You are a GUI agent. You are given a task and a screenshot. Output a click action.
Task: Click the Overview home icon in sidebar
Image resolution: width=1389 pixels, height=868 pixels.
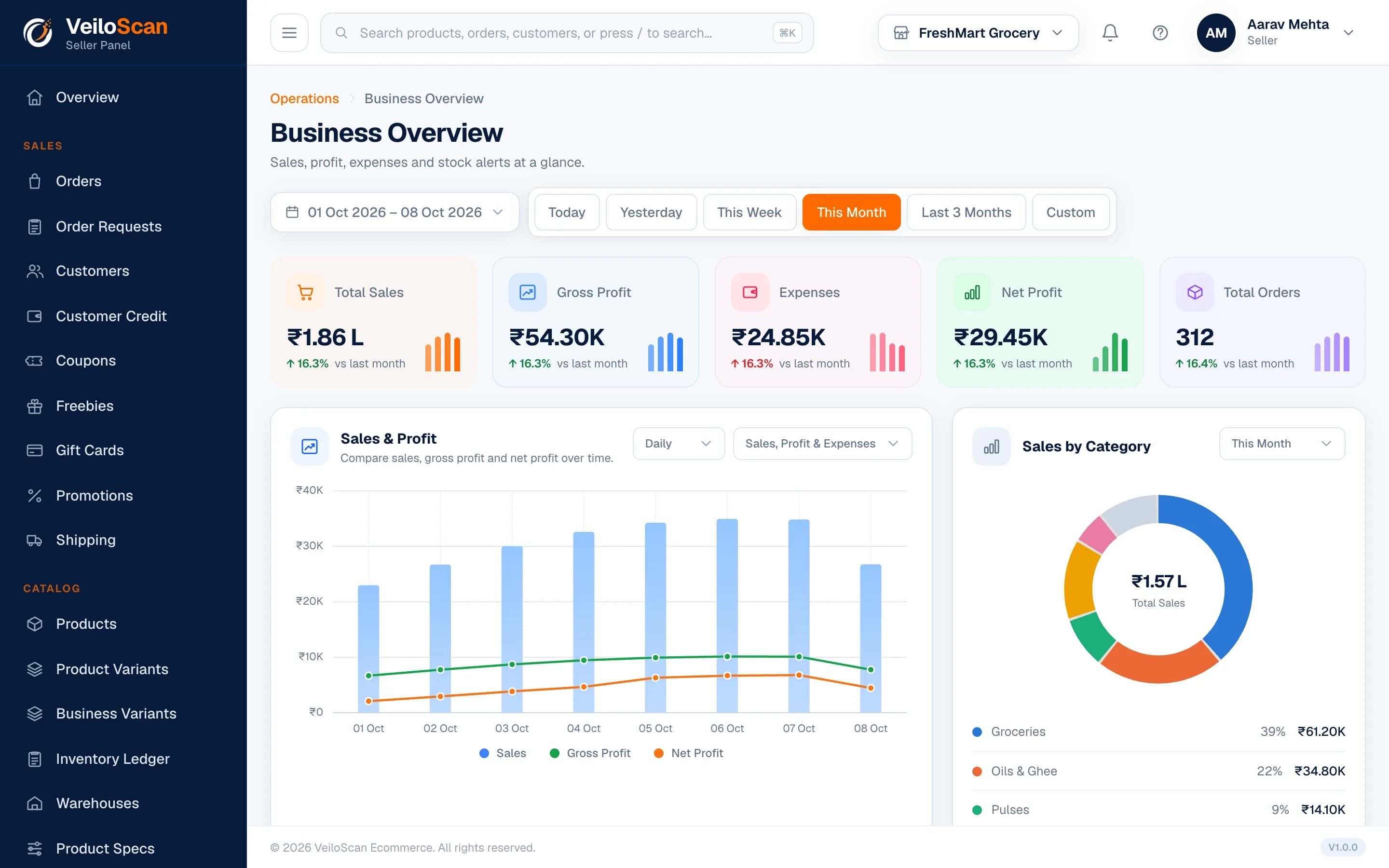tap(34, 97)
